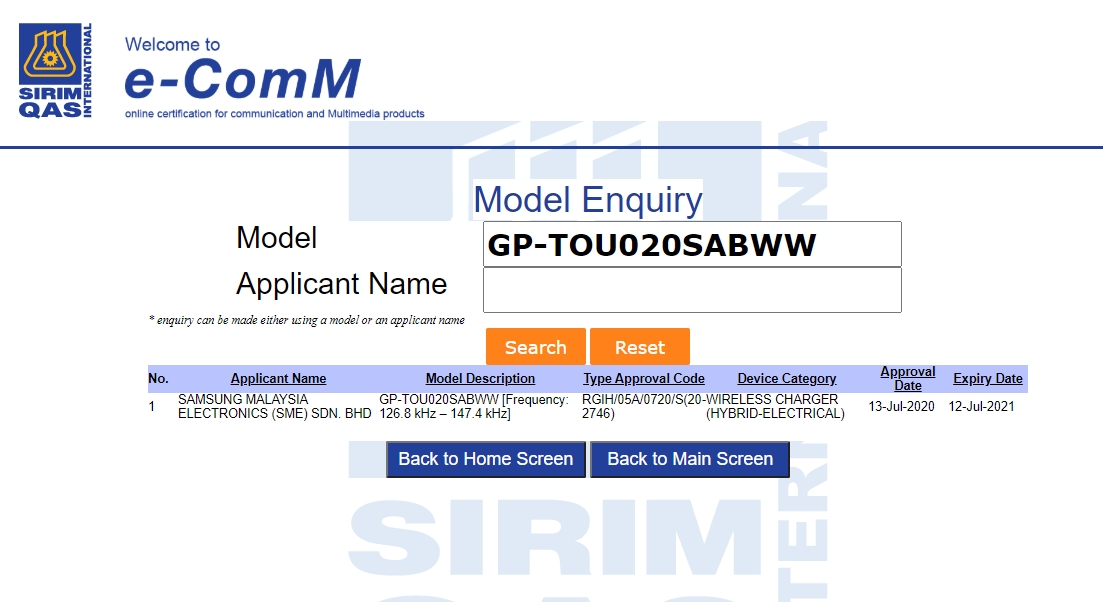Select the Samsung Malaysia Electronics applicant cell
The width and height of the screenshot is (1103, 602).
pyautogui.click(x=274, y=406)
